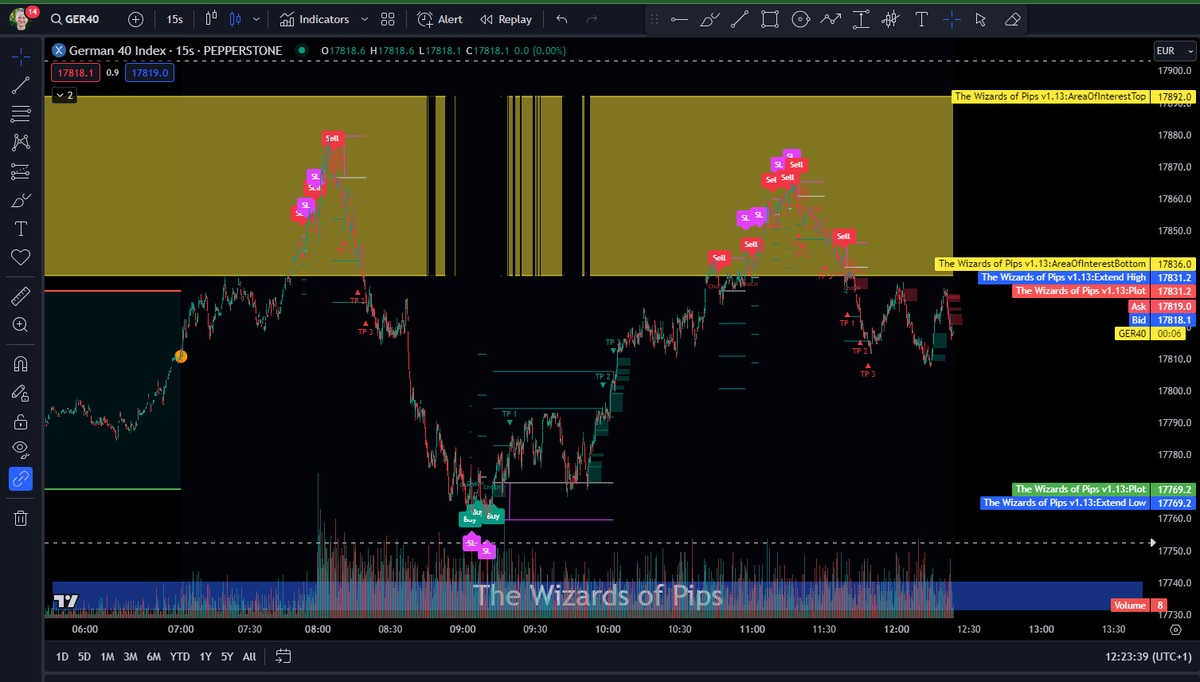Set the YTD date range
The height and width of the screenshot is (682, 1200).
180,657
